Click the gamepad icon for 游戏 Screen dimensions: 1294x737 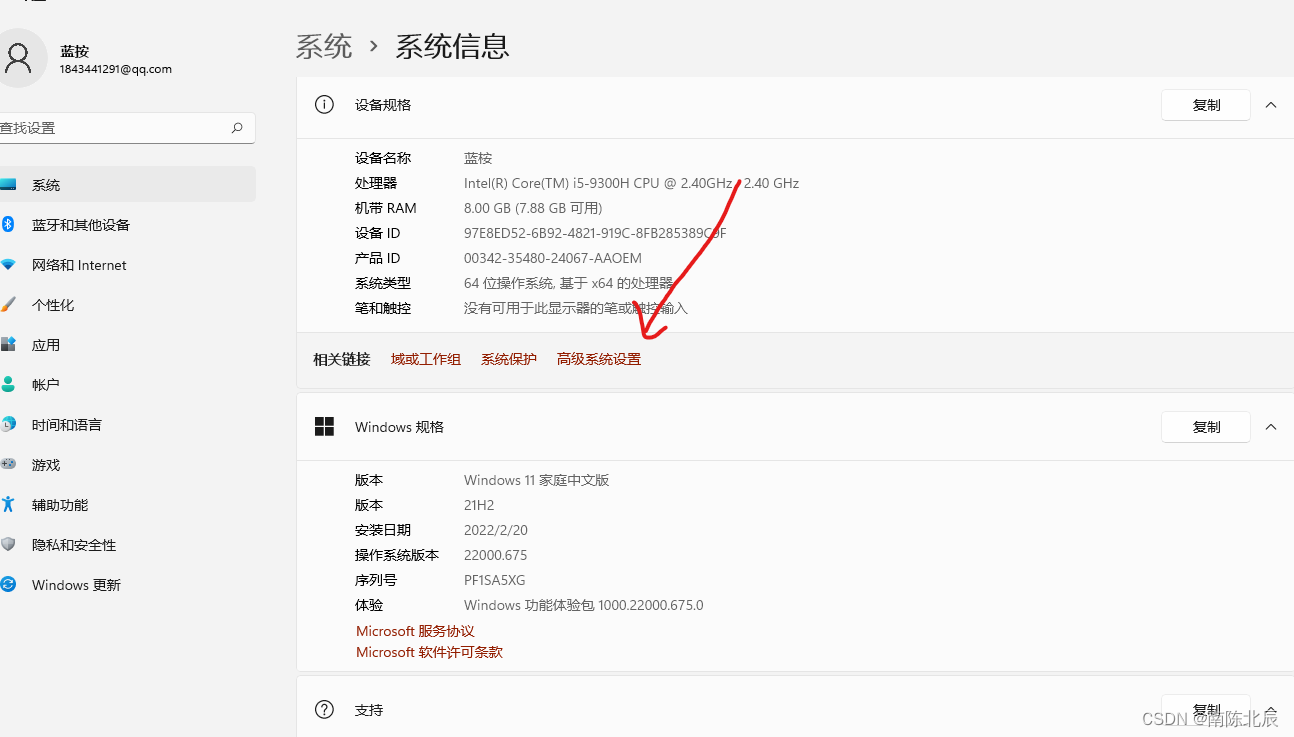click(8, 464)
